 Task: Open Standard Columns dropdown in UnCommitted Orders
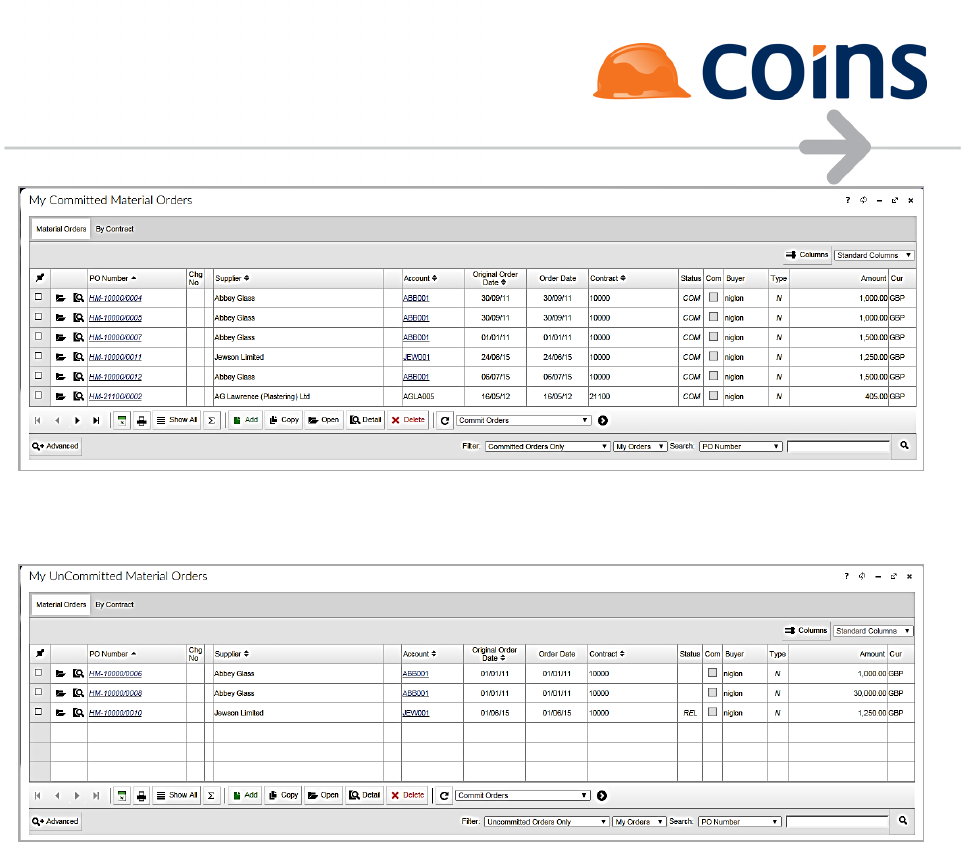[x=873, y=631]
